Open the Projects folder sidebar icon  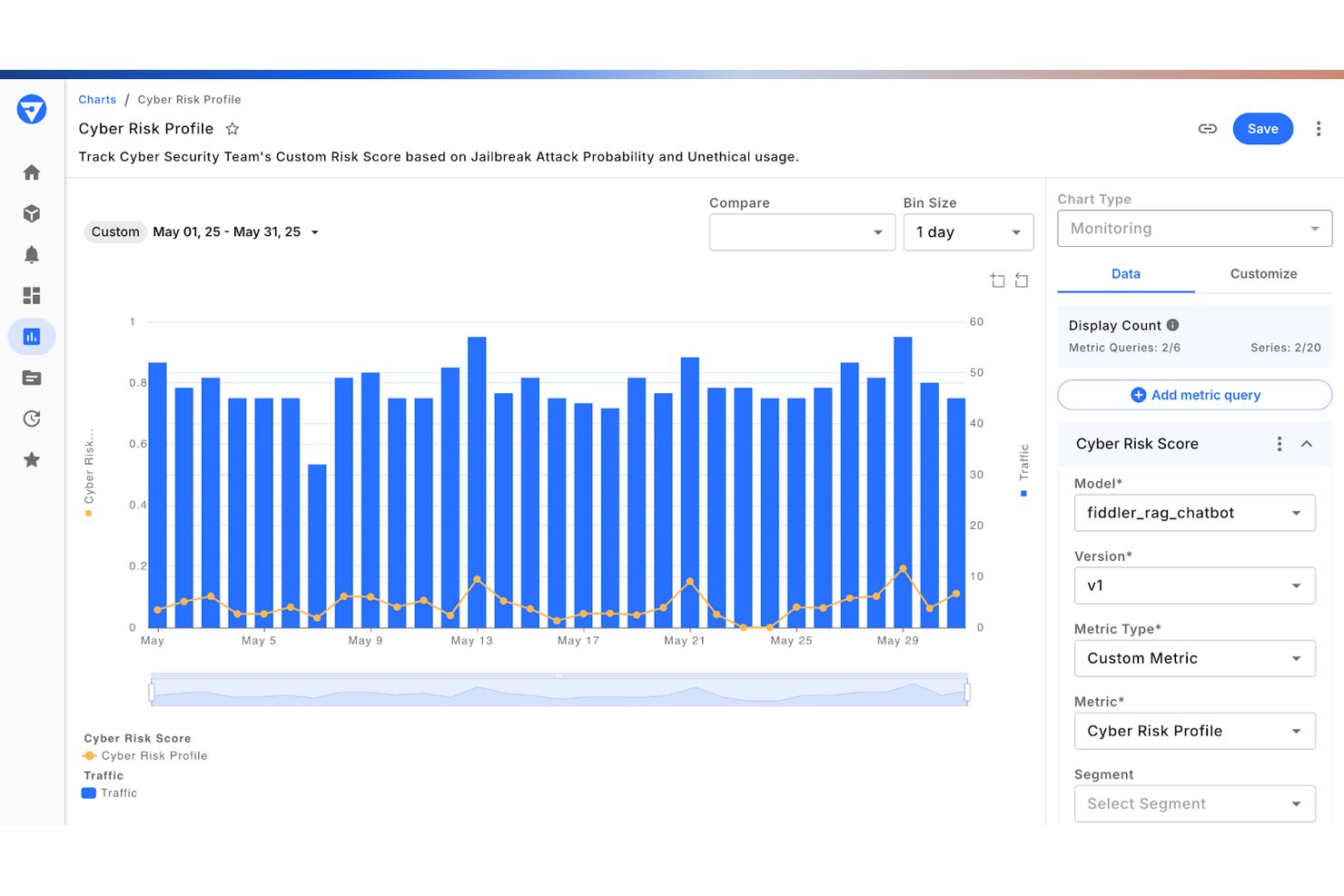click(x=32, y=378)
